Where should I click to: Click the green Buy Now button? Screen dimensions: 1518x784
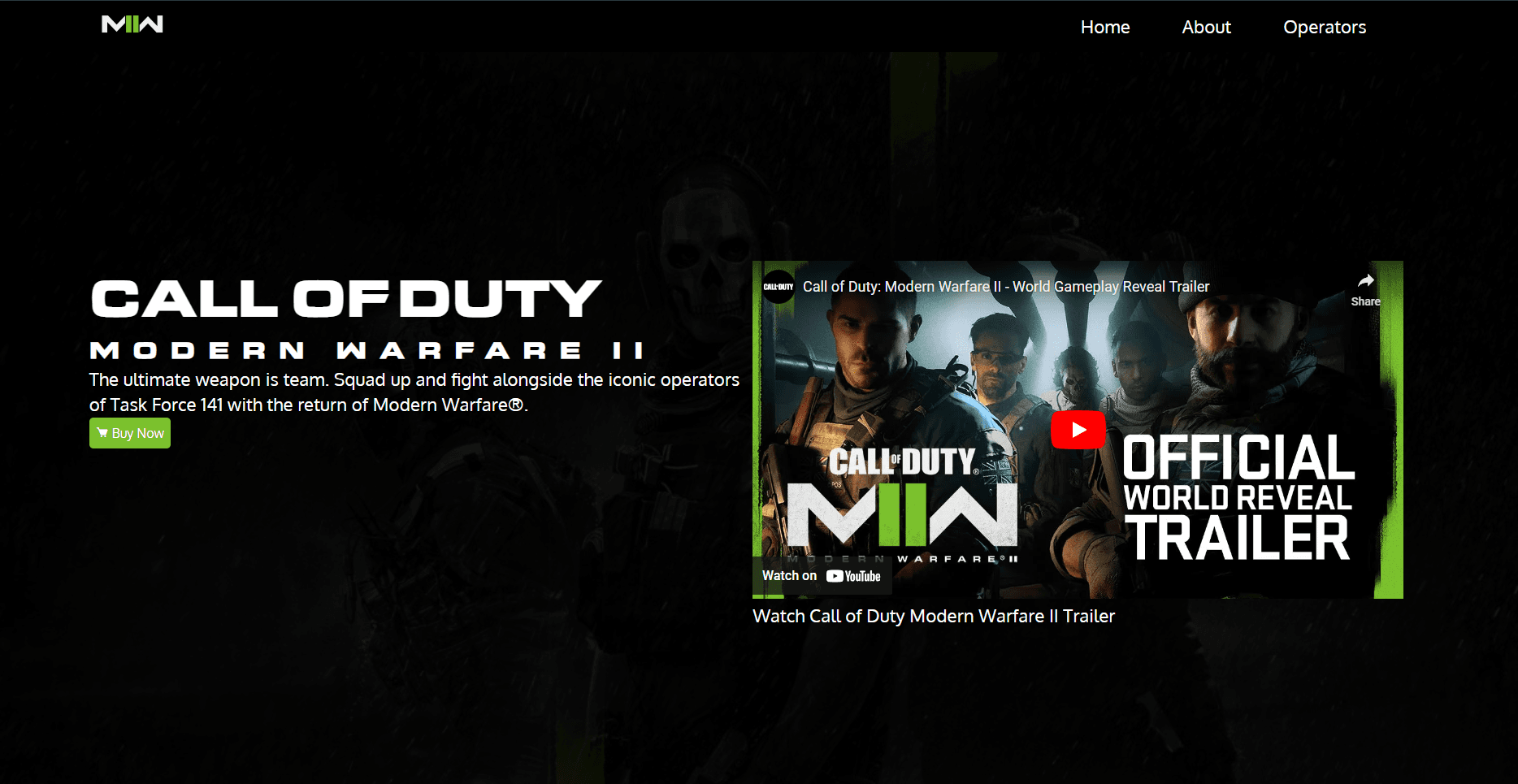(130, 433)
